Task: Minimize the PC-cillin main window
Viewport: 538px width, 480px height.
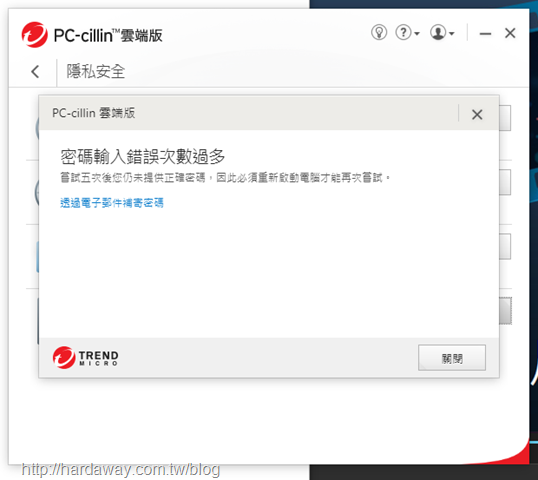Action: 485,34
